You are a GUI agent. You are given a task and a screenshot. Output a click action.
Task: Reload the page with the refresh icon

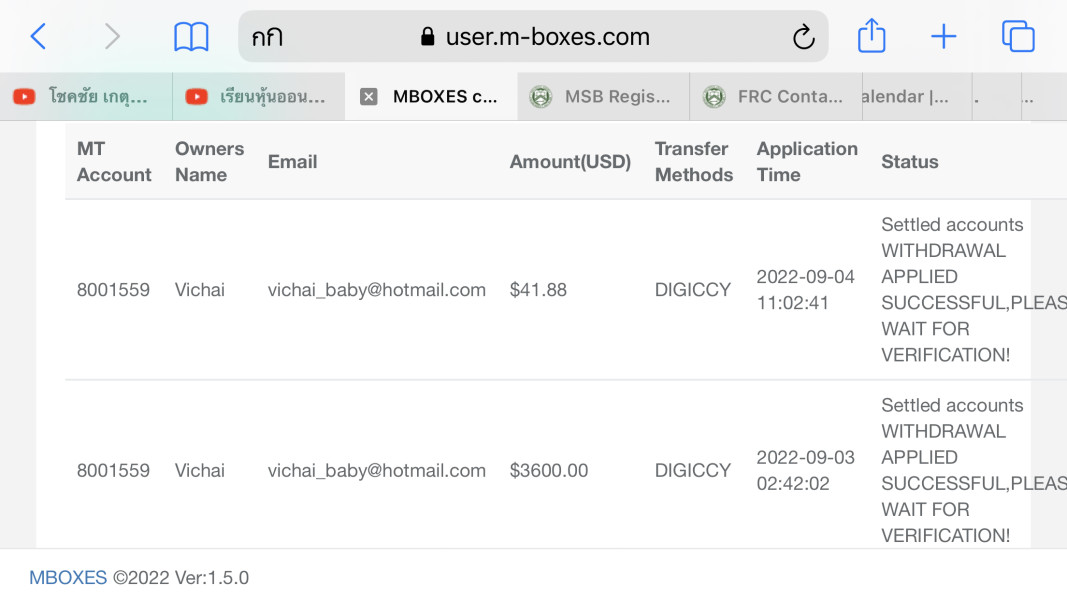804,36
